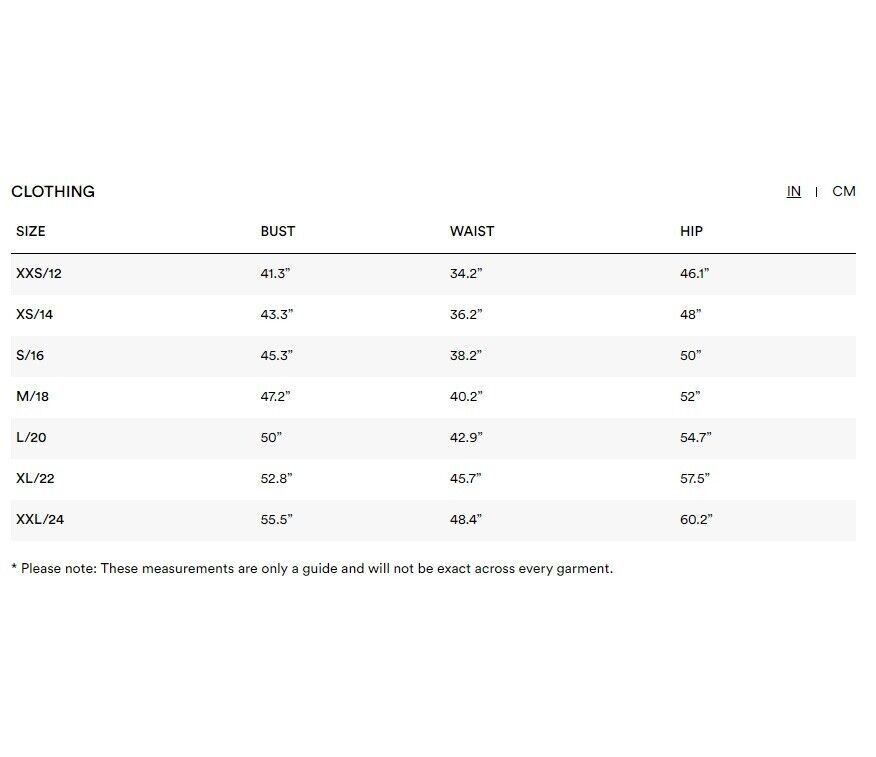This screenshot has height=757, width=876.
Task: Select the XXL/24 size row
Action: 40,519
